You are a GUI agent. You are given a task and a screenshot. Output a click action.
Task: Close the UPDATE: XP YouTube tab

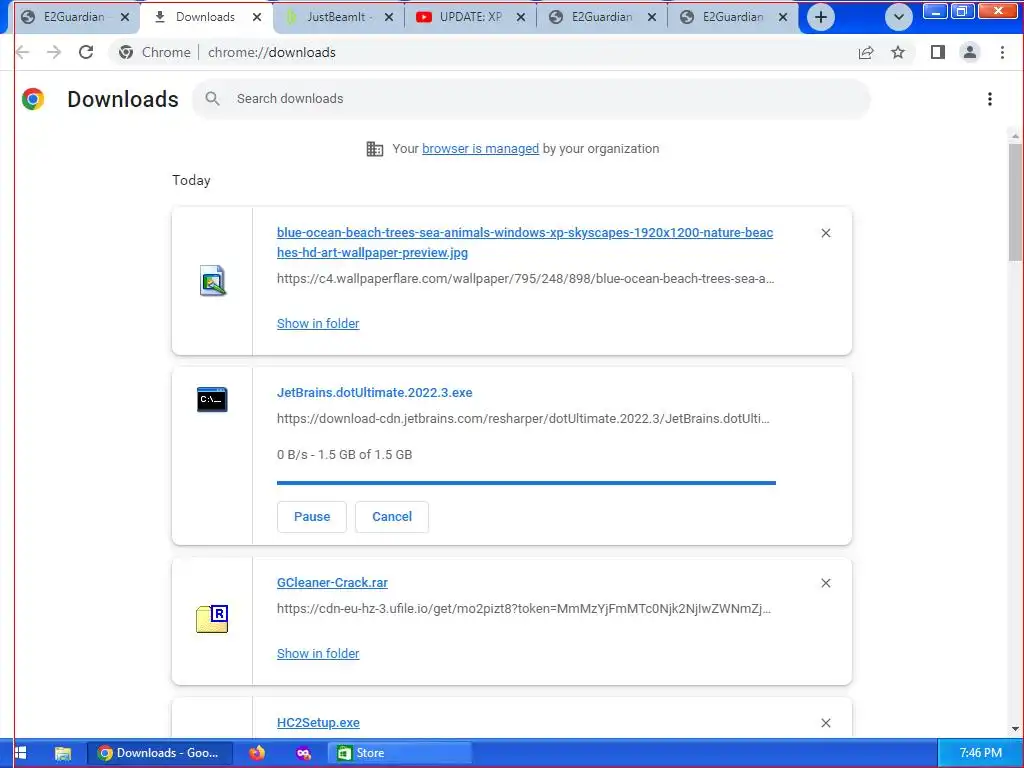click(x=520, y=17)
